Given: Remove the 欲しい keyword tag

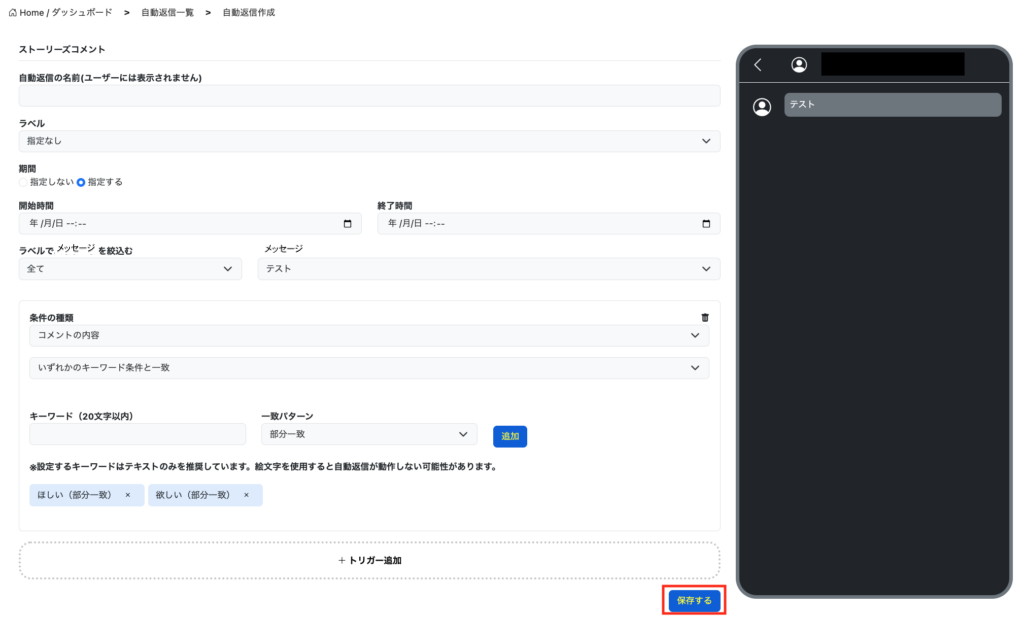Looking at the screenshot, I should pyautogui.click(x=246, y=495).
